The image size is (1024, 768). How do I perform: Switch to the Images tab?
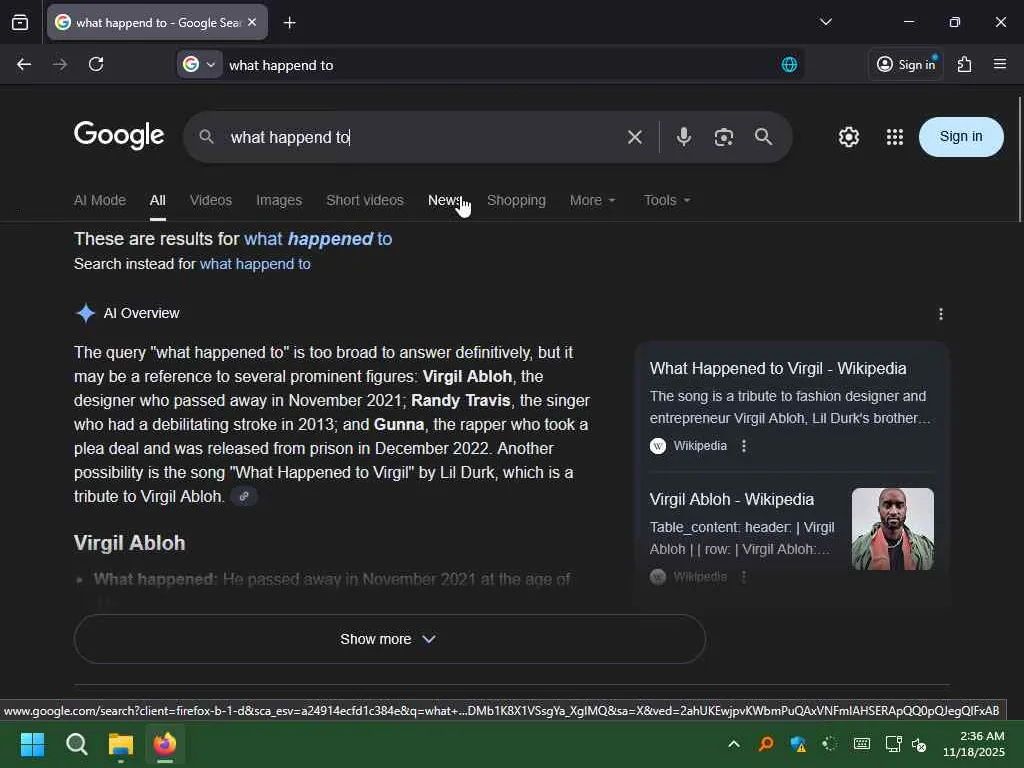279,200
